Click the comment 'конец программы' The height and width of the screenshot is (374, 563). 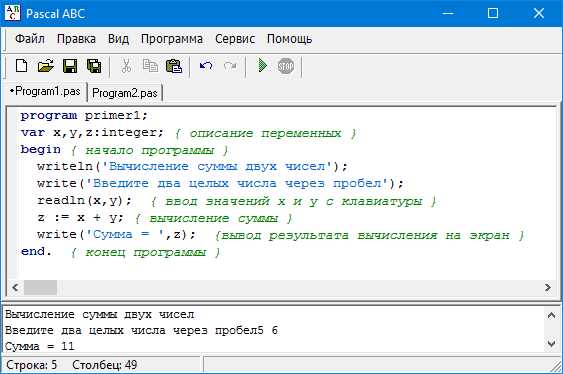pyautogui.click(x=145, y=252)
